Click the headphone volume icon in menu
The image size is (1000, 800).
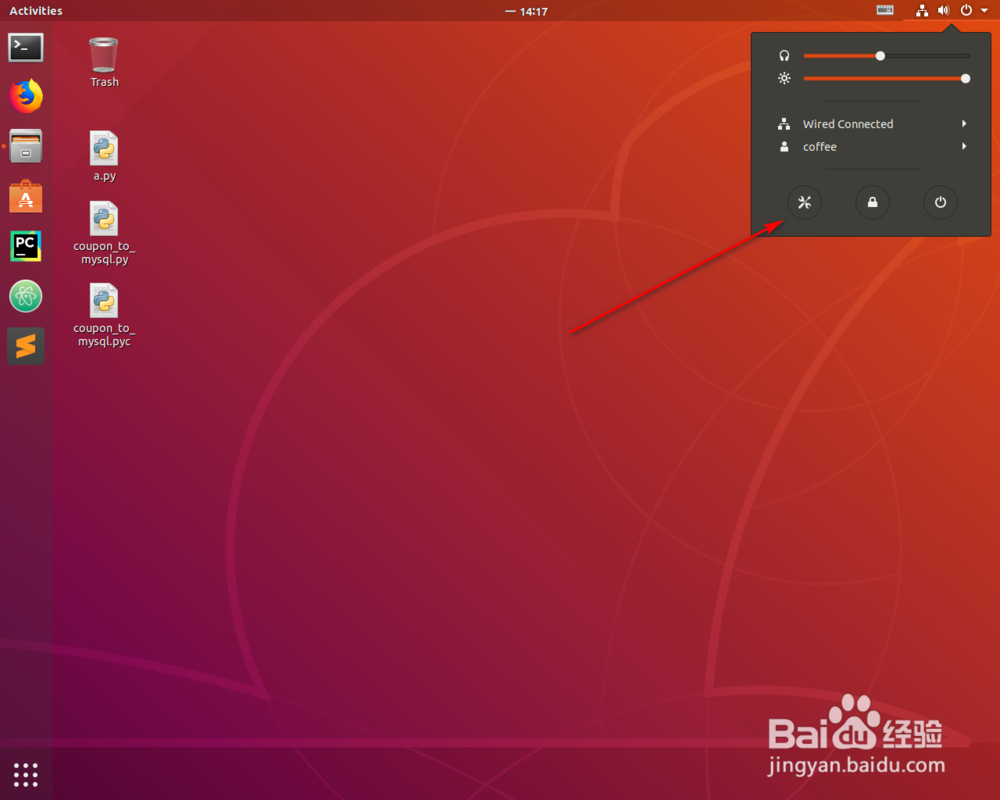coord(784,56)
